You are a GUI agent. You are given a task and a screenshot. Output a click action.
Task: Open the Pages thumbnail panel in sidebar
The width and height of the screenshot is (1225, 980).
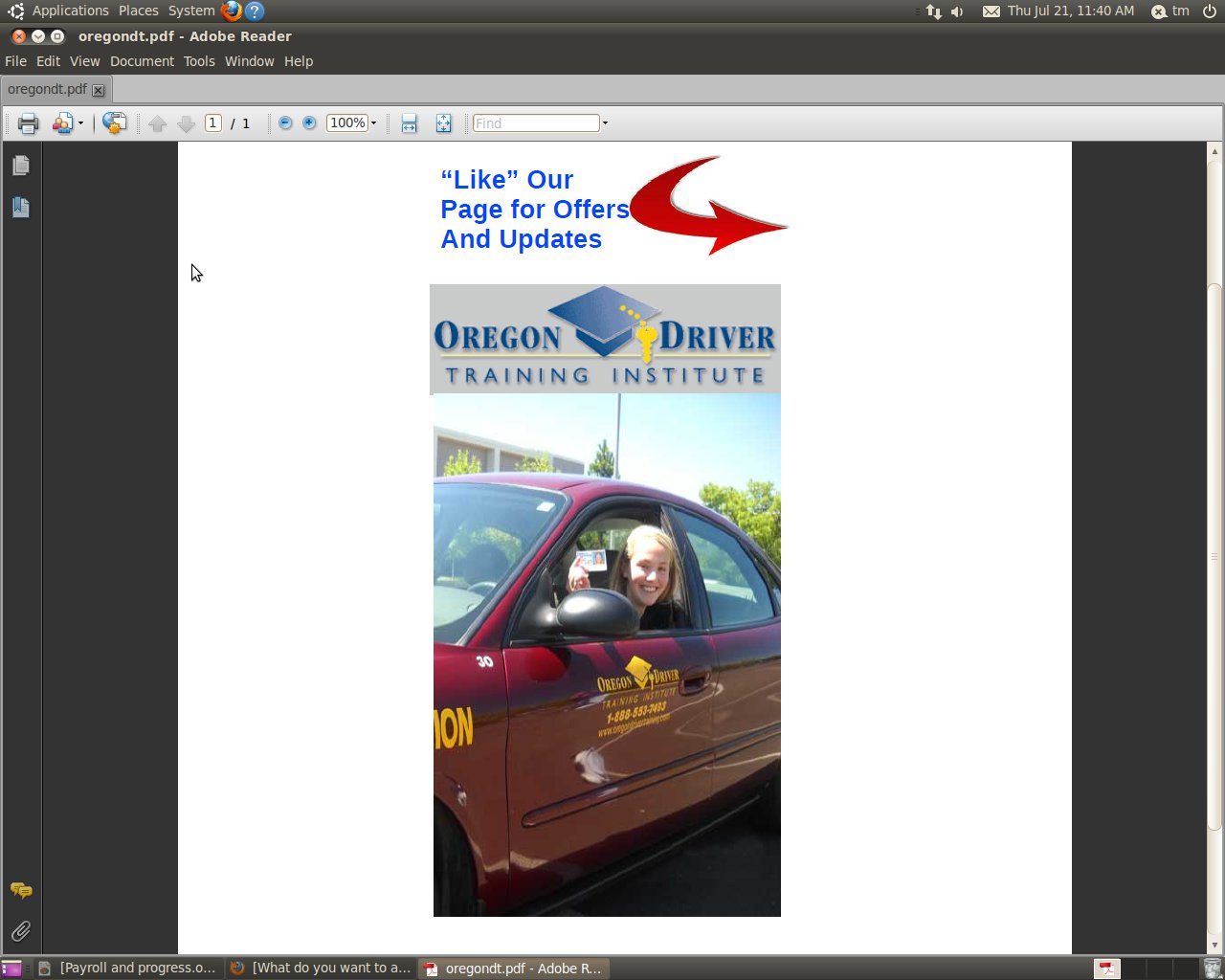point(21,166)
